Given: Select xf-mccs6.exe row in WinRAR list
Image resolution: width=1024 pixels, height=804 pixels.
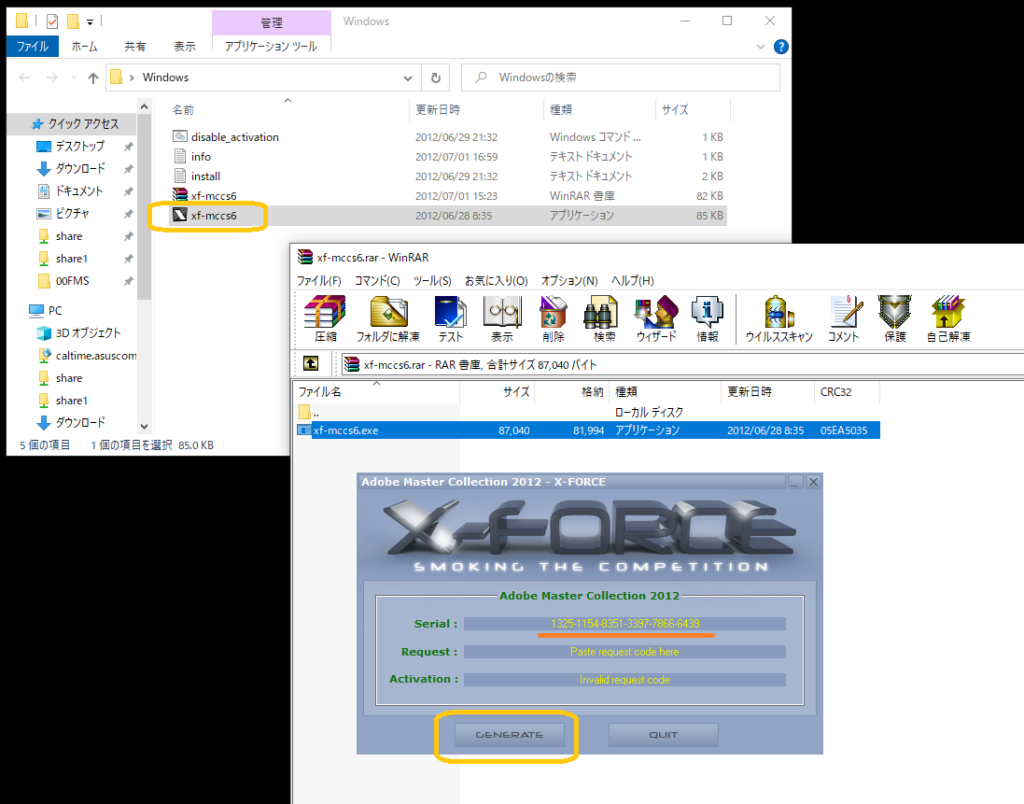Looking at the screenshot, I should (x=588, y=430).
